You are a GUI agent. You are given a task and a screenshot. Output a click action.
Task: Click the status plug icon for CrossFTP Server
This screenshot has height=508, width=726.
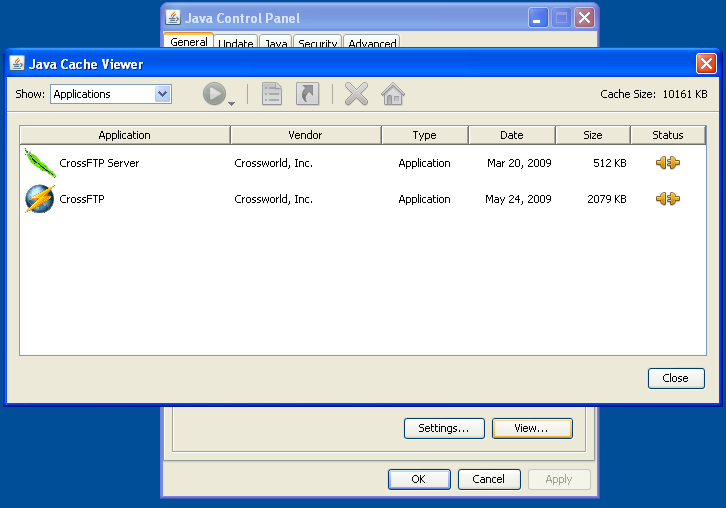pyautogui.click(x=668, y=163)
